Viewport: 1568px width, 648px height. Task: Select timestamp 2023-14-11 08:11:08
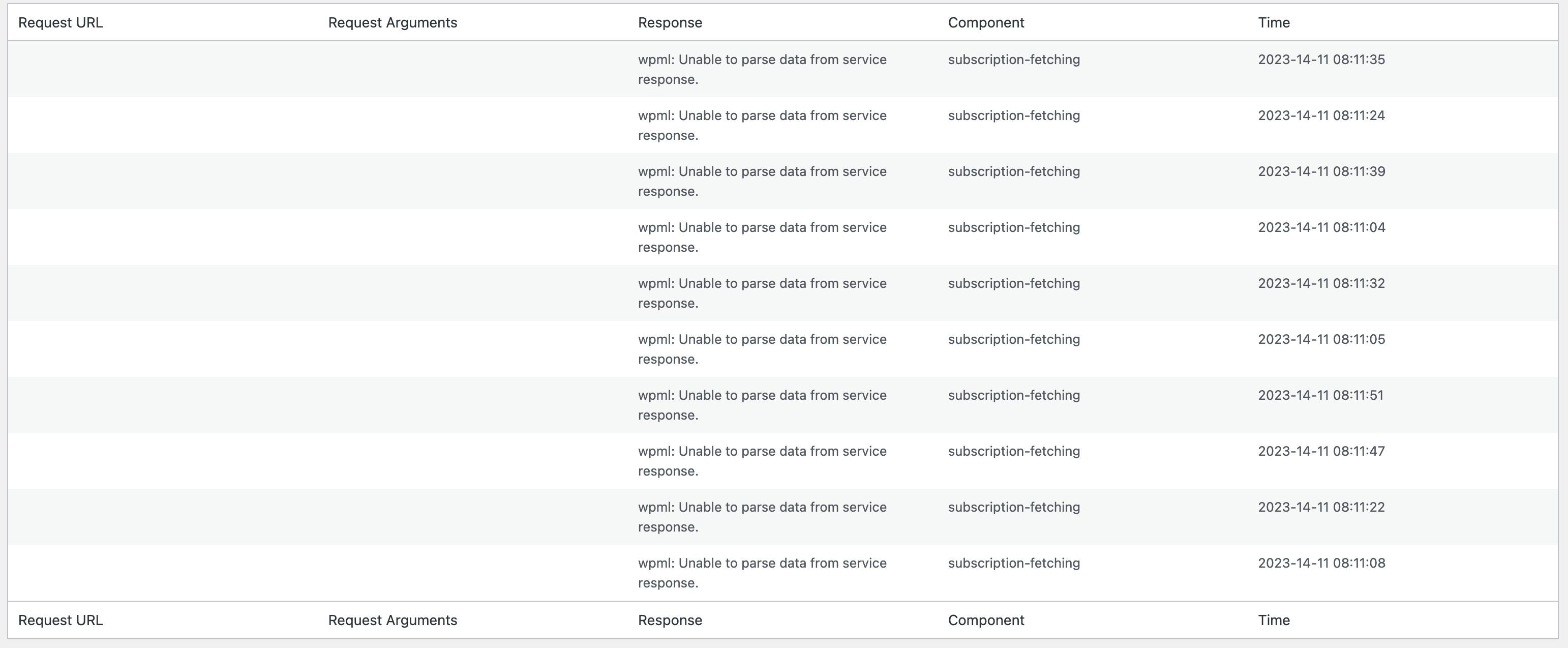click(1321, 564)
